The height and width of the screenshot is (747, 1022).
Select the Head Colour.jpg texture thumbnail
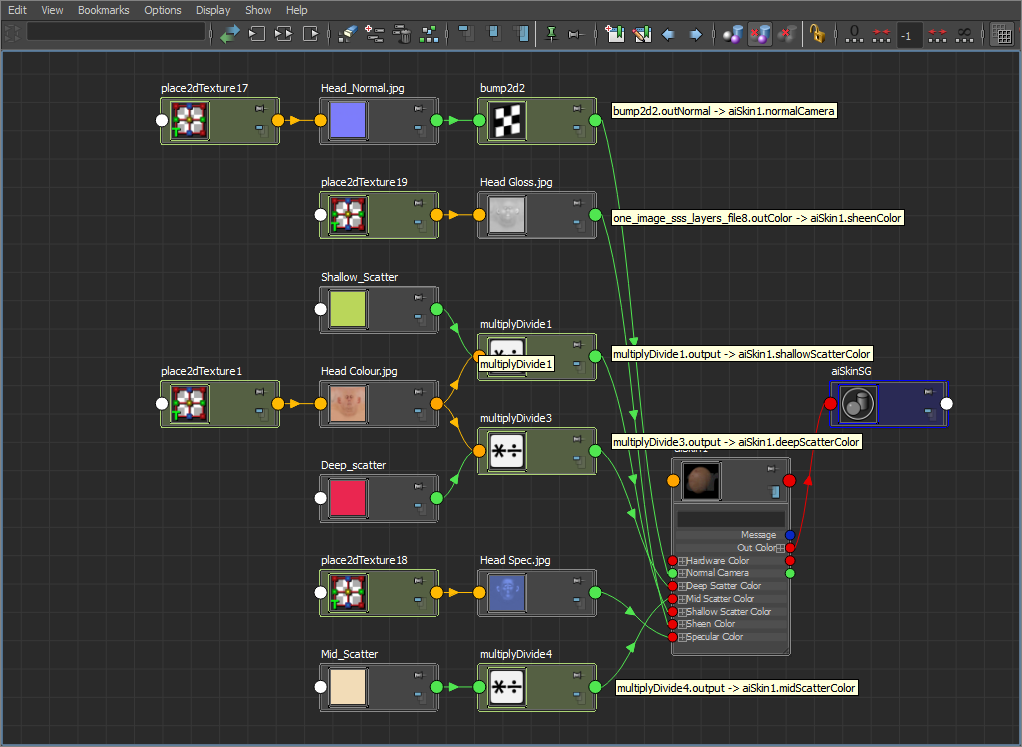[347, 403]
